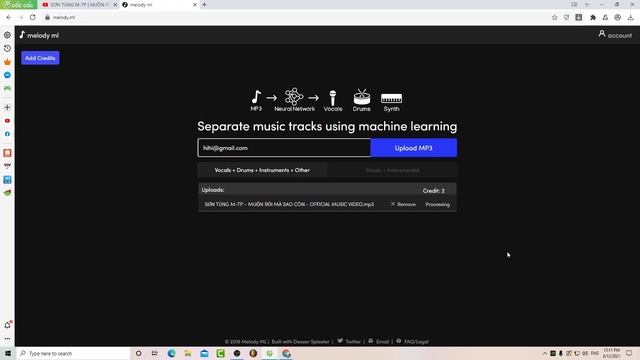The image size is (640, 360).
Task: Click the sidebar plus add icon
Action: [7, 107]
